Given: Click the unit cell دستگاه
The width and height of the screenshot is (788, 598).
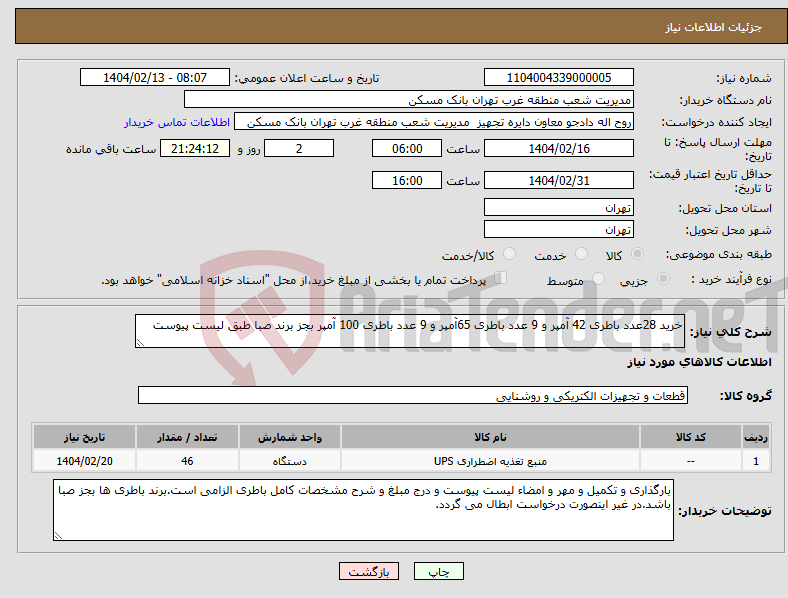Looking at the screenshot, I should pos(290,461).
